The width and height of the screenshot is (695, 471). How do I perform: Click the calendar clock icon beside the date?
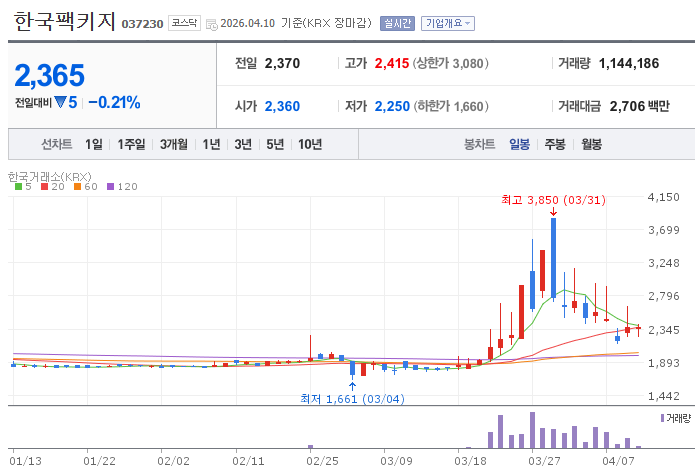click(212, 24)
